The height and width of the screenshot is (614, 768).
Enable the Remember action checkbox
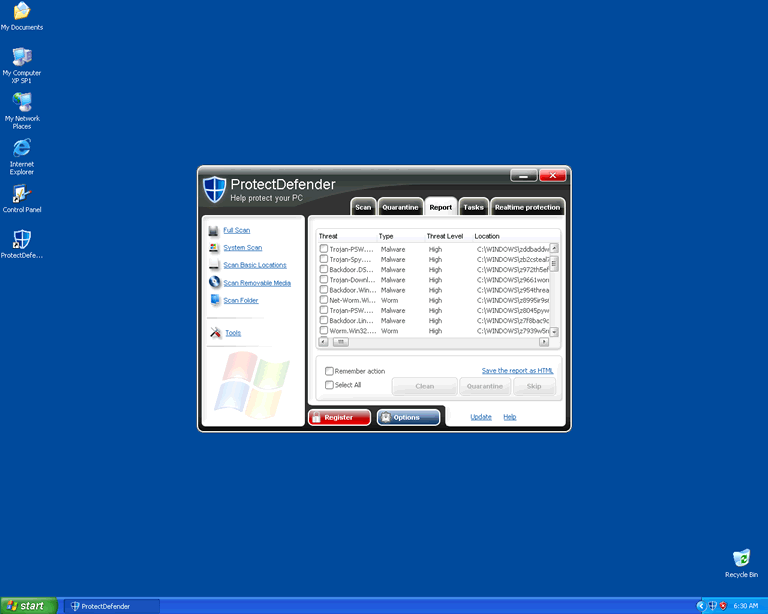(x=330, y=371)
